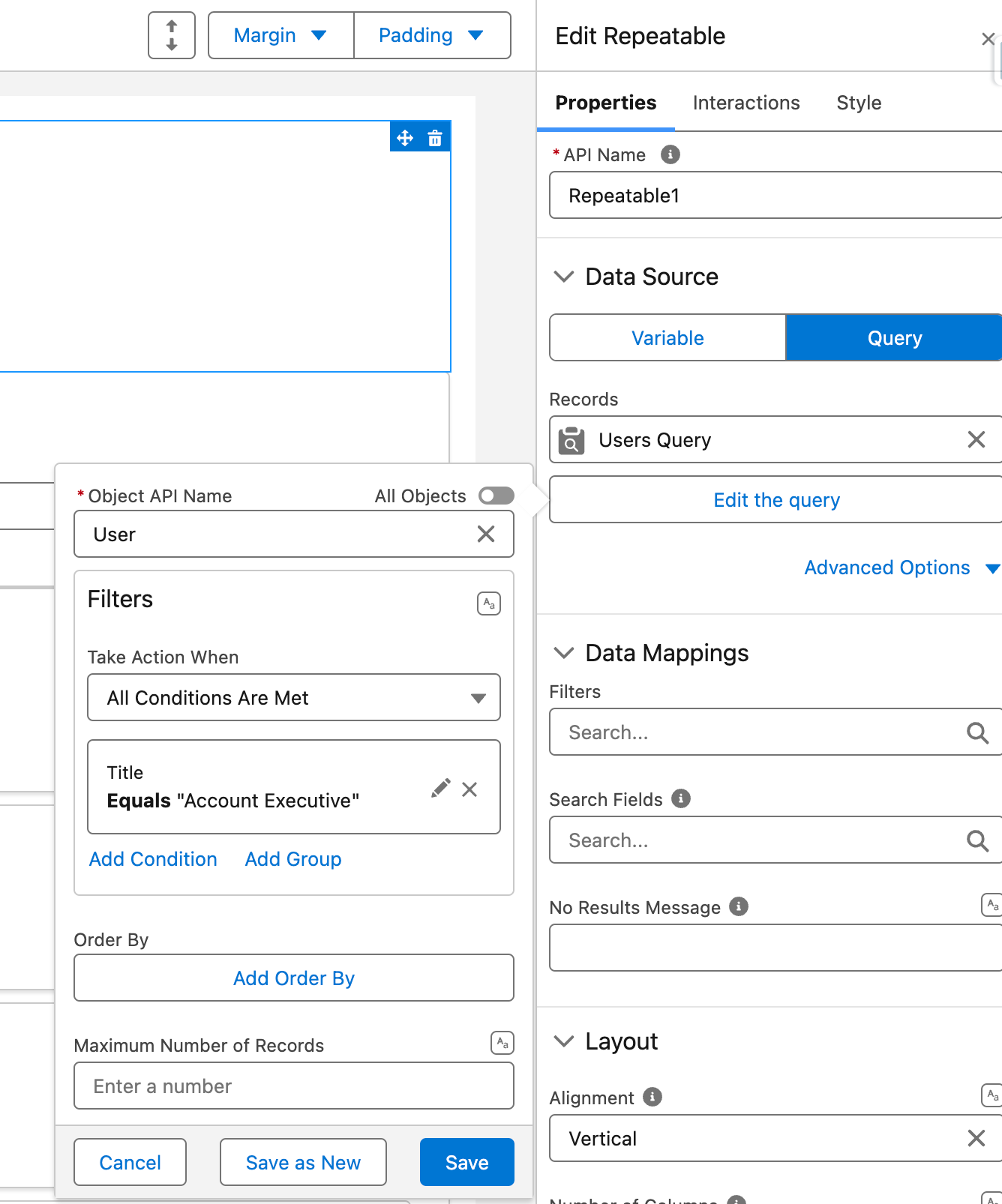Click Edit the query button
The image size is (1002, 1204).
(x=775, y=499)
